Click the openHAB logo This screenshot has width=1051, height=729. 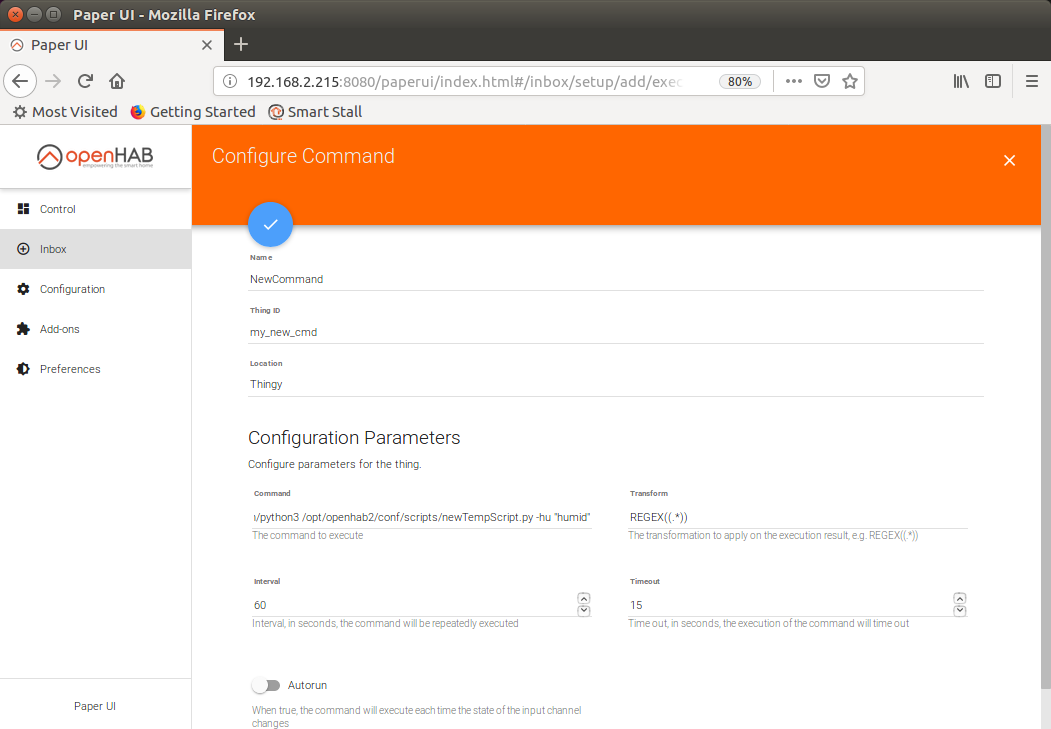[95, 156]
